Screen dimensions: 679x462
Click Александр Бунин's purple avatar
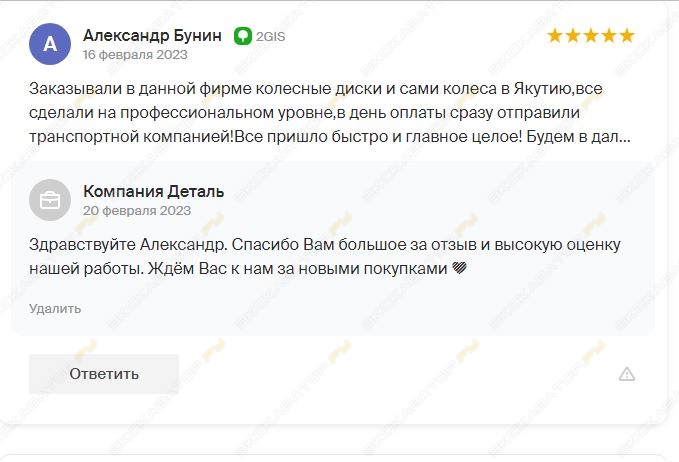pos(50,44)
